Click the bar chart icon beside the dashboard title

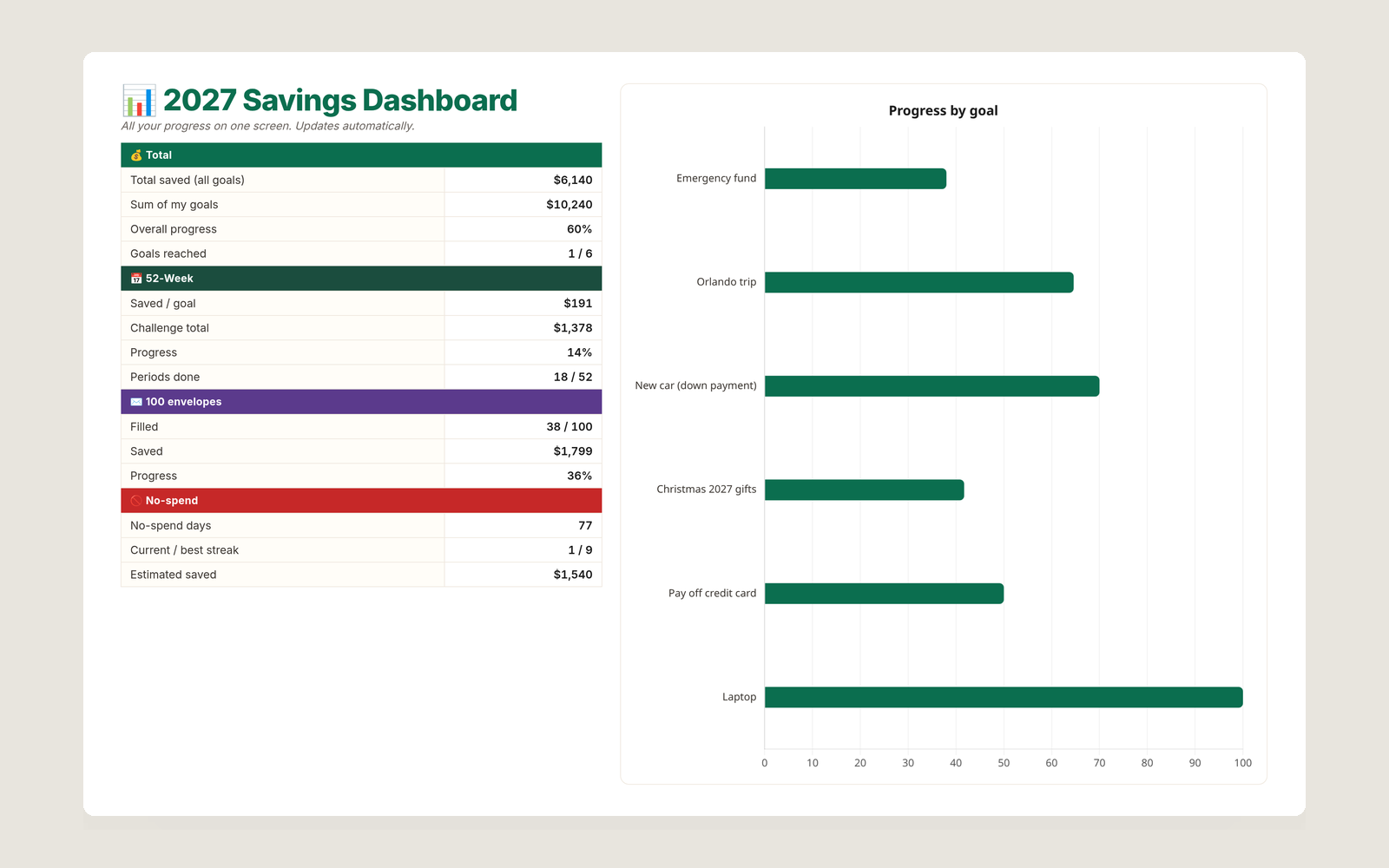[139, 101]
